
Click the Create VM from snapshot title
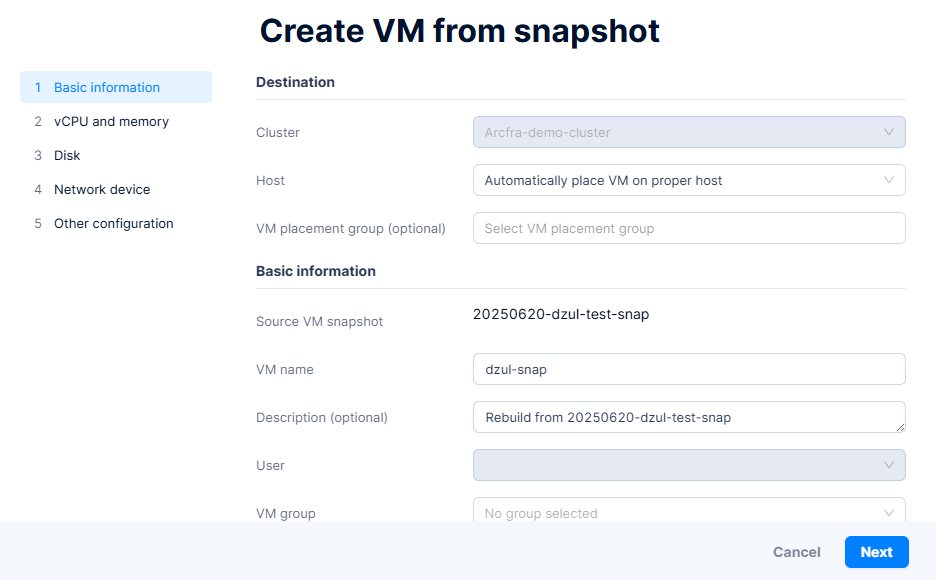460,31
